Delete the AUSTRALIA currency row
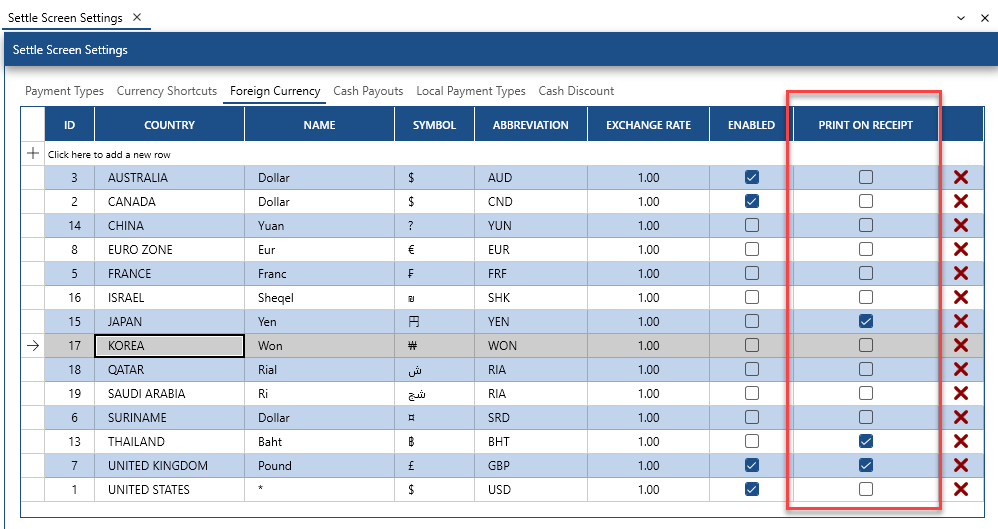 click(x=961, y=177)
